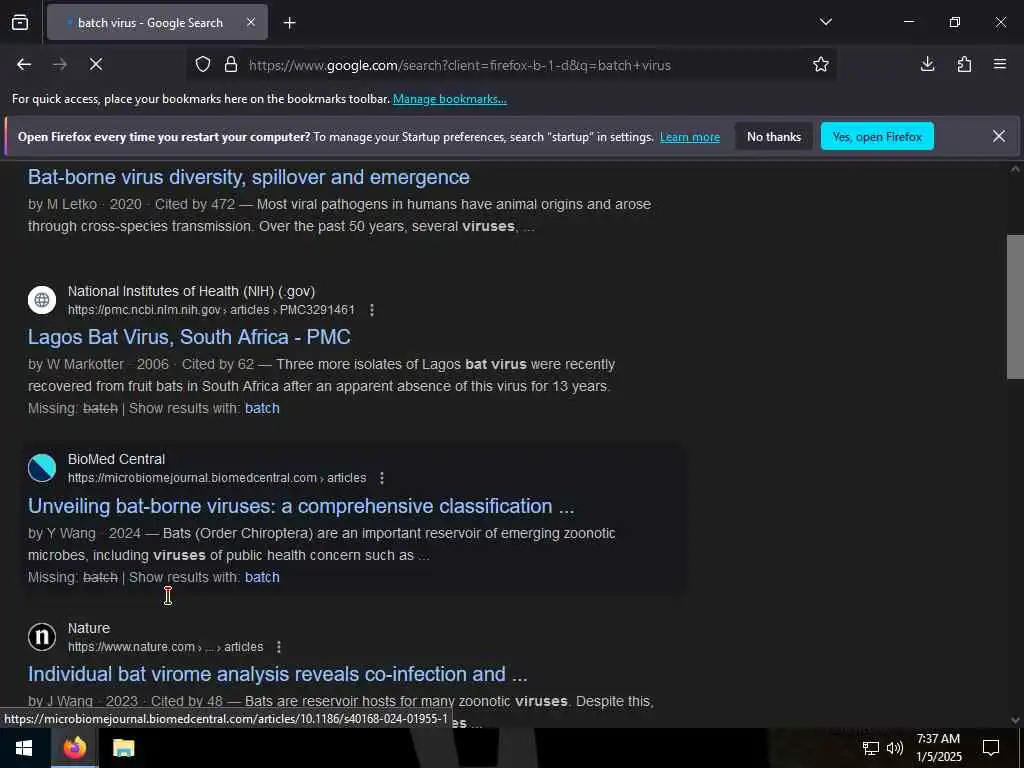The image size is (1024, 768).
Task: Open a new tab with the plus button
Action: [289, 23]
